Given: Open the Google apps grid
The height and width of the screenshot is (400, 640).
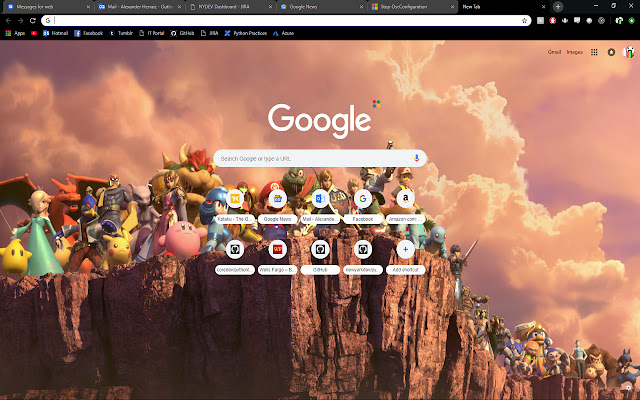Looking at the screenshot, I should [x=594, y=52].
